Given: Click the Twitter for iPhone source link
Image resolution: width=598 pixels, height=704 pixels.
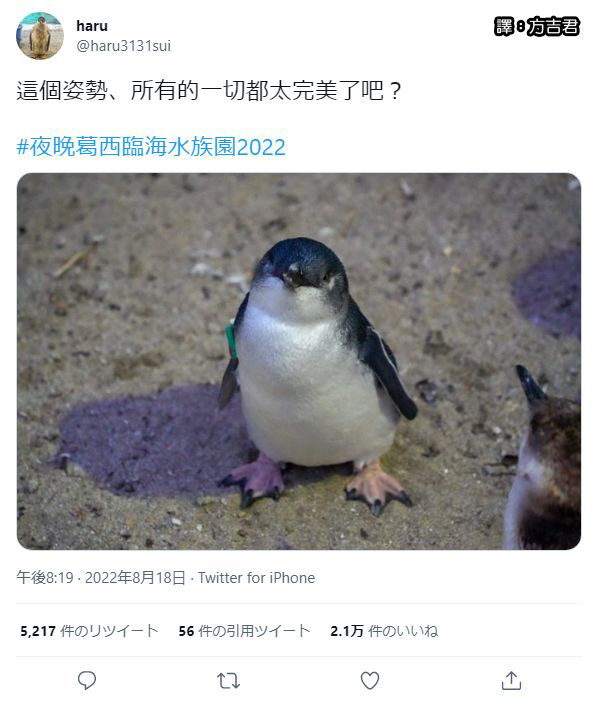Looking at the screenshot, I should tap(256, 577).
